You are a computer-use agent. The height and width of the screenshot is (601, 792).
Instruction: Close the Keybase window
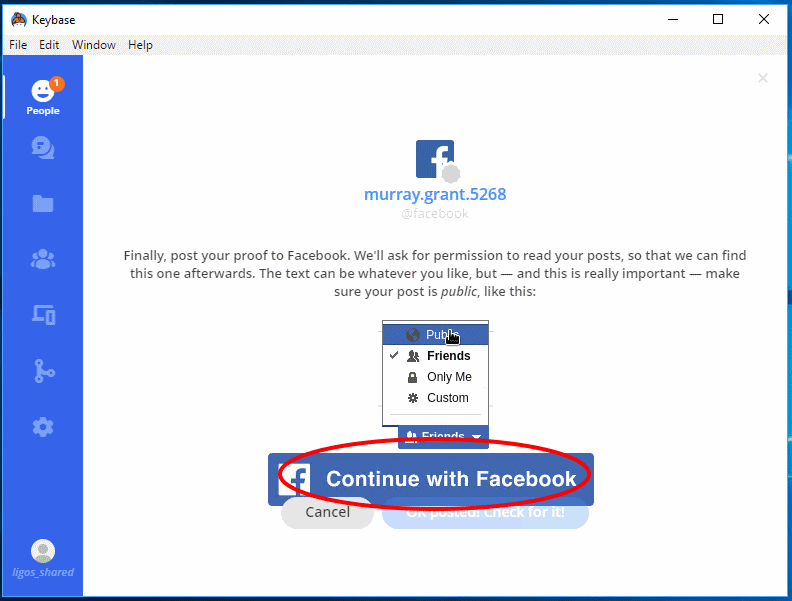tap(764, 19)
